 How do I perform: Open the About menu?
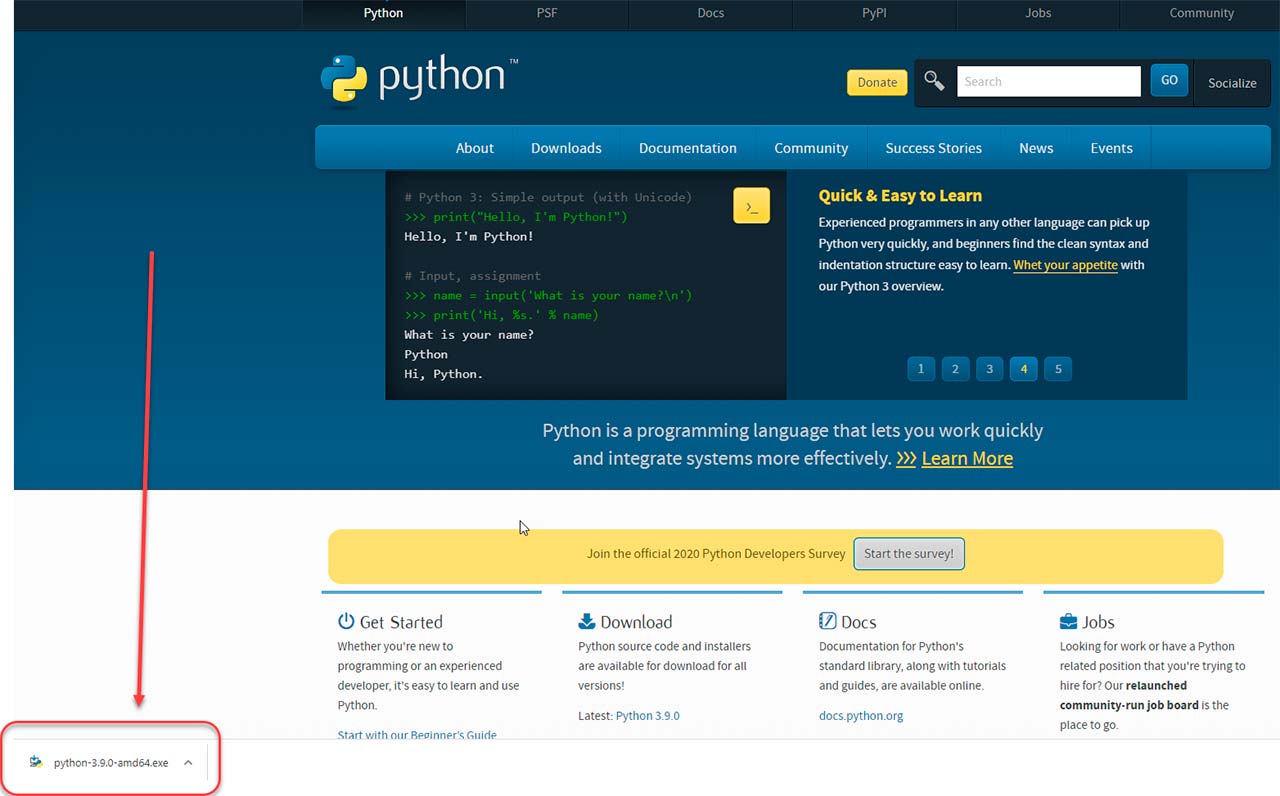pyautogui.click(x=475, y=148)
